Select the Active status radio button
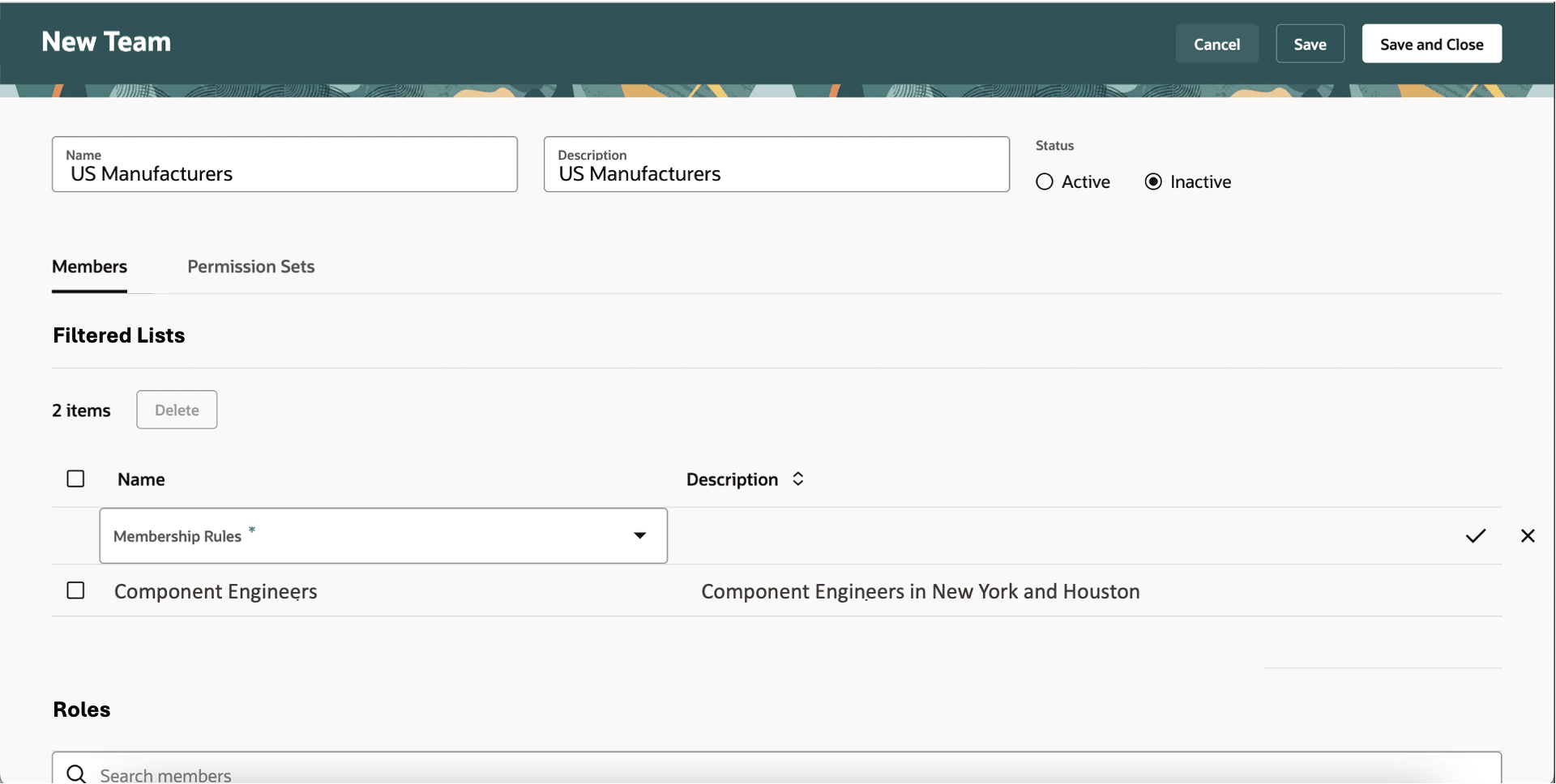 [1045, 181]
